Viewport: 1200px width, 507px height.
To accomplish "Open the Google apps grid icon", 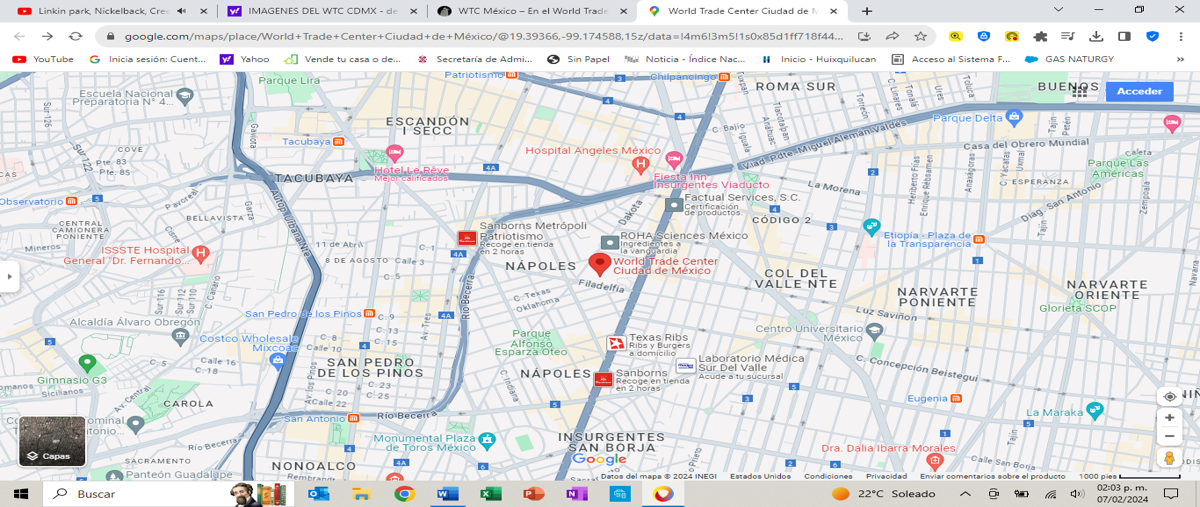I will pyautogui.click(x=1080, y=90).
